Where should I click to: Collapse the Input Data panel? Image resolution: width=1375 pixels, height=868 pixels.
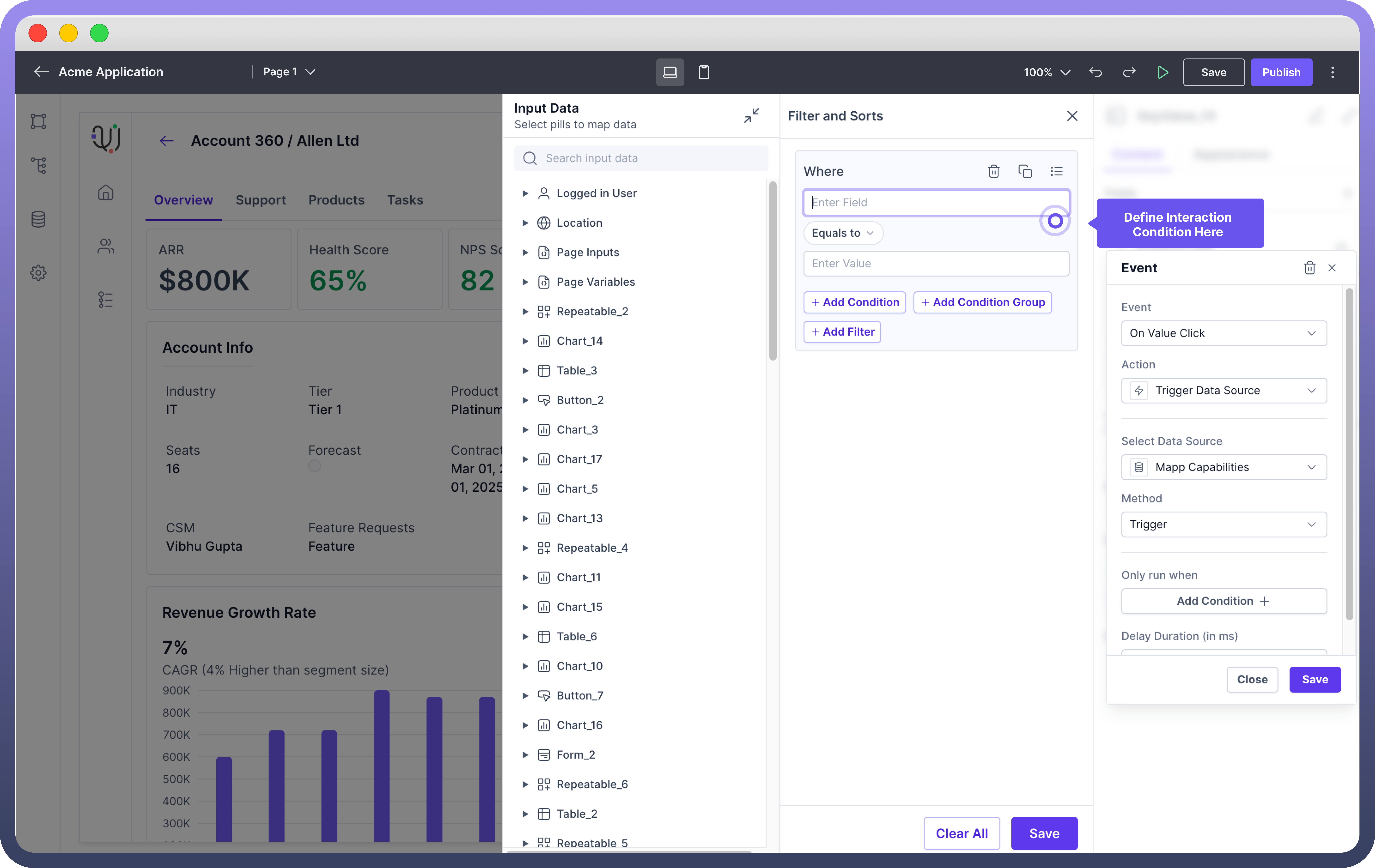[x=751, y=115]
